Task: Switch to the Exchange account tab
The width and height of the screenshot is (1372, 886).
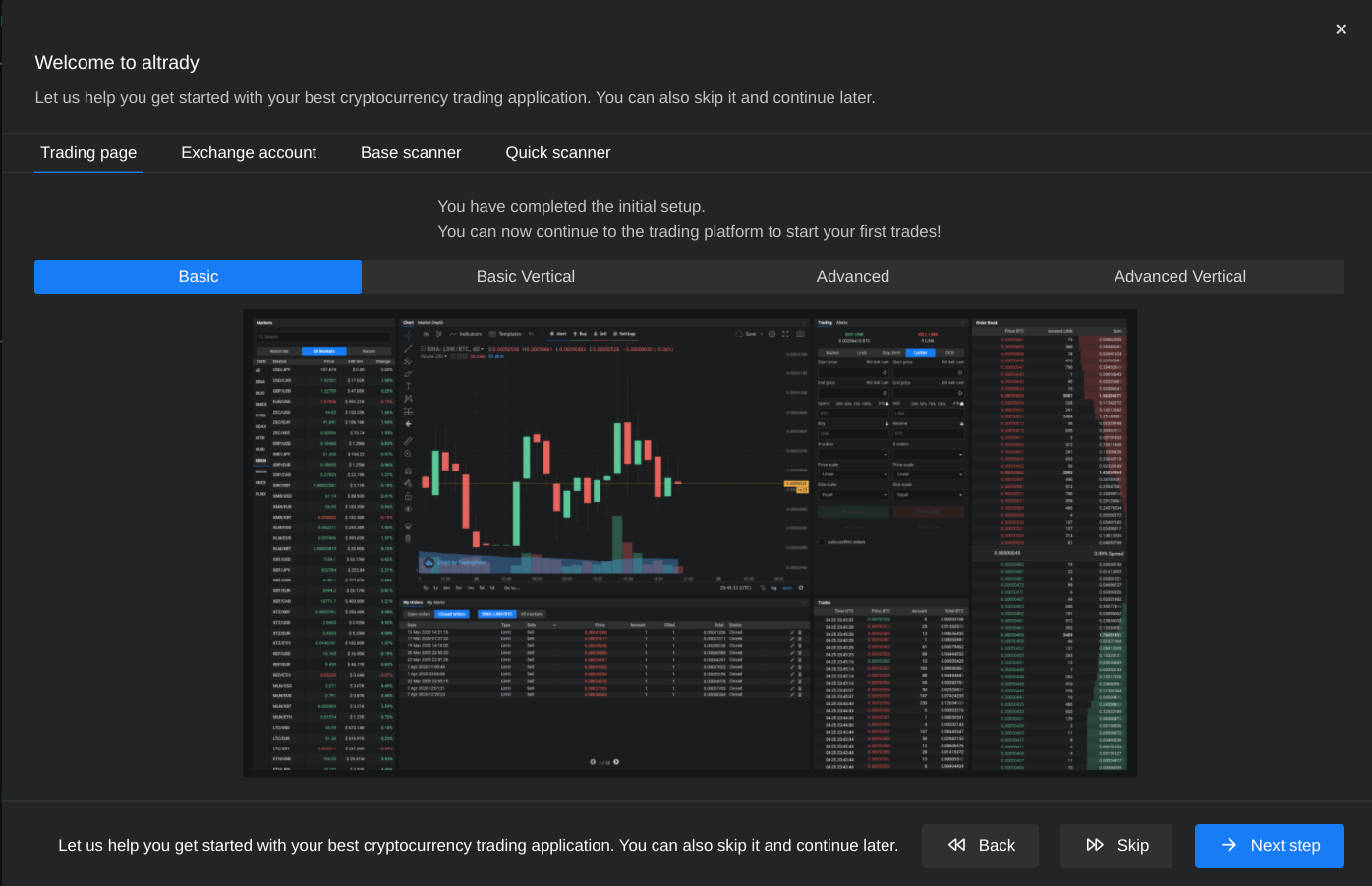Action: (x=249, y=153)
